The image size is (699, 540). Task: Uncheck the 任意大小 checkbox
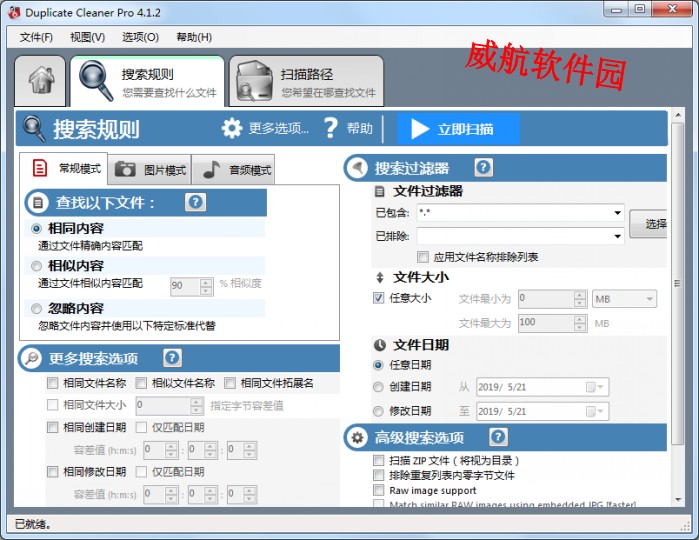pyautogui.click(x=378, y=298)
